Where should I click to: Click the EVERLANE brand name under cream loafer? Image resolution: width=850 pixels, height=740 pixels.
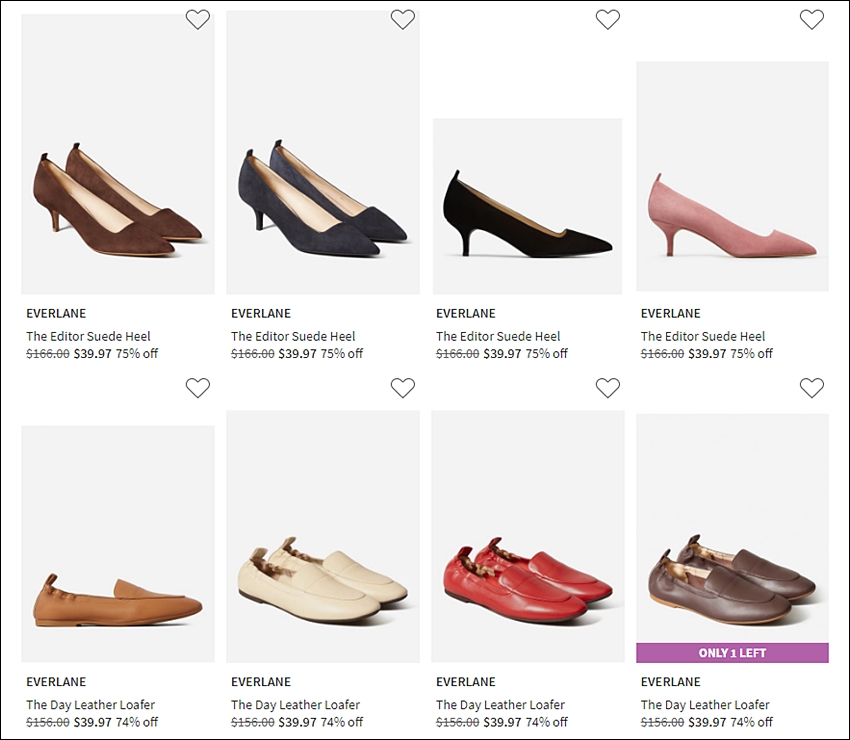261,681
